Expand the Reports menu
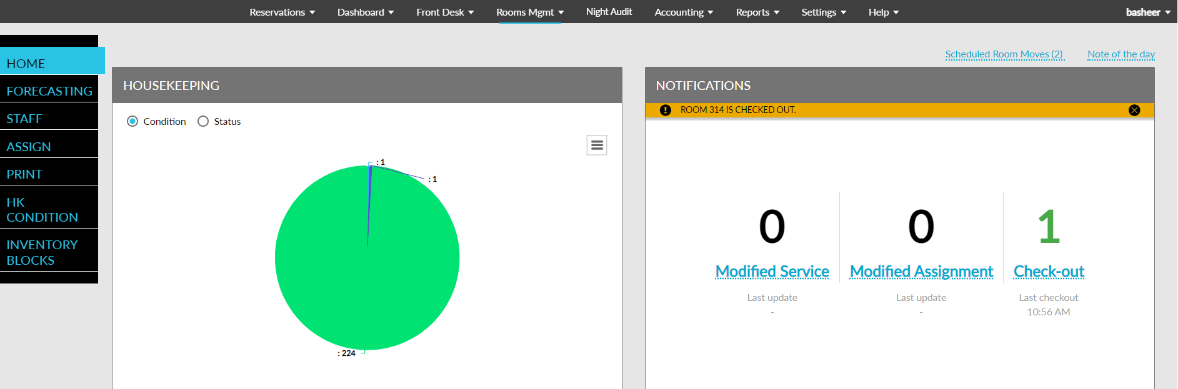The width and height of the screenshot is (1178, 389). pos(757,12)
